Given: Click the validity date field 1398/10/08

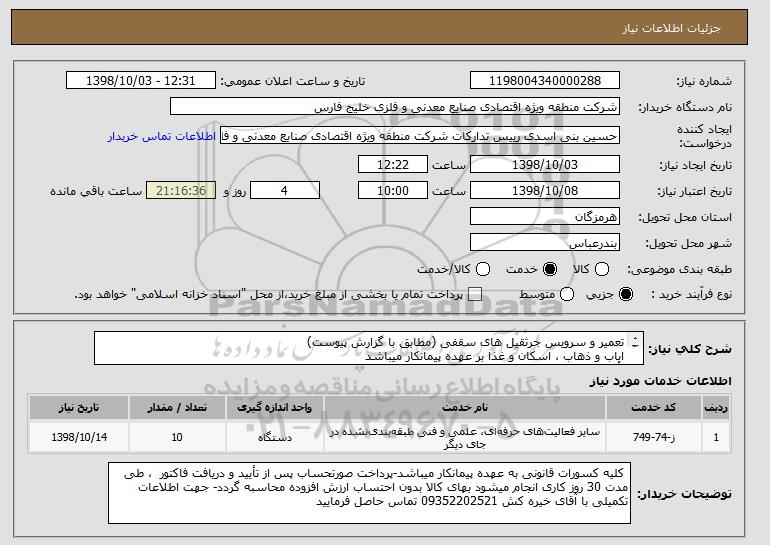Looking at the screenshot, I should pos(545,191).
